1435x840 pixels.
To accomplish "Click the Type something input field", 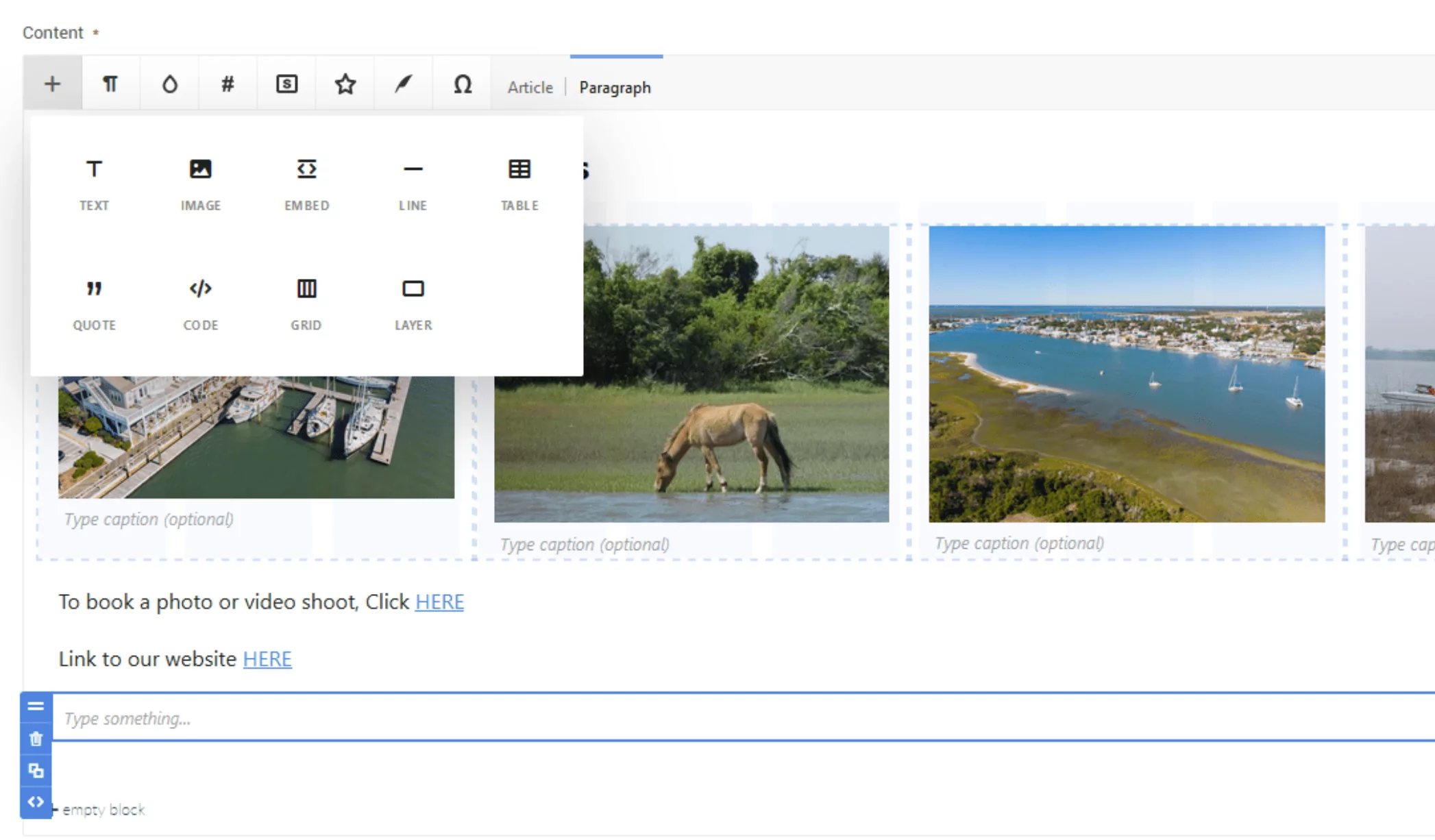I will [744, 717].
